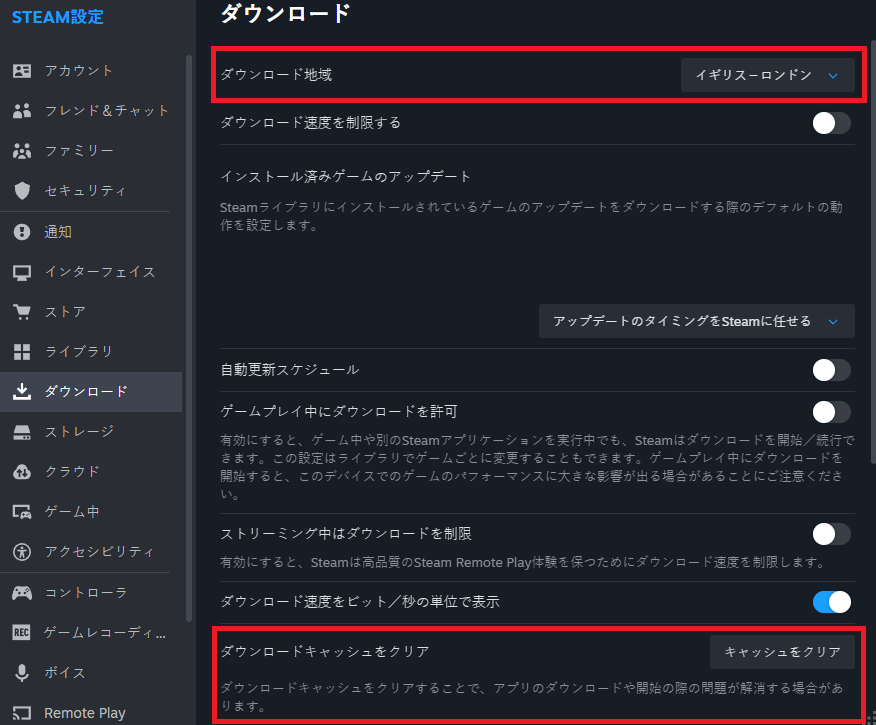Click the ボイス microphone icon
Image resolution: width=876 pixels, height=725 pixels.
coord(22,672)
